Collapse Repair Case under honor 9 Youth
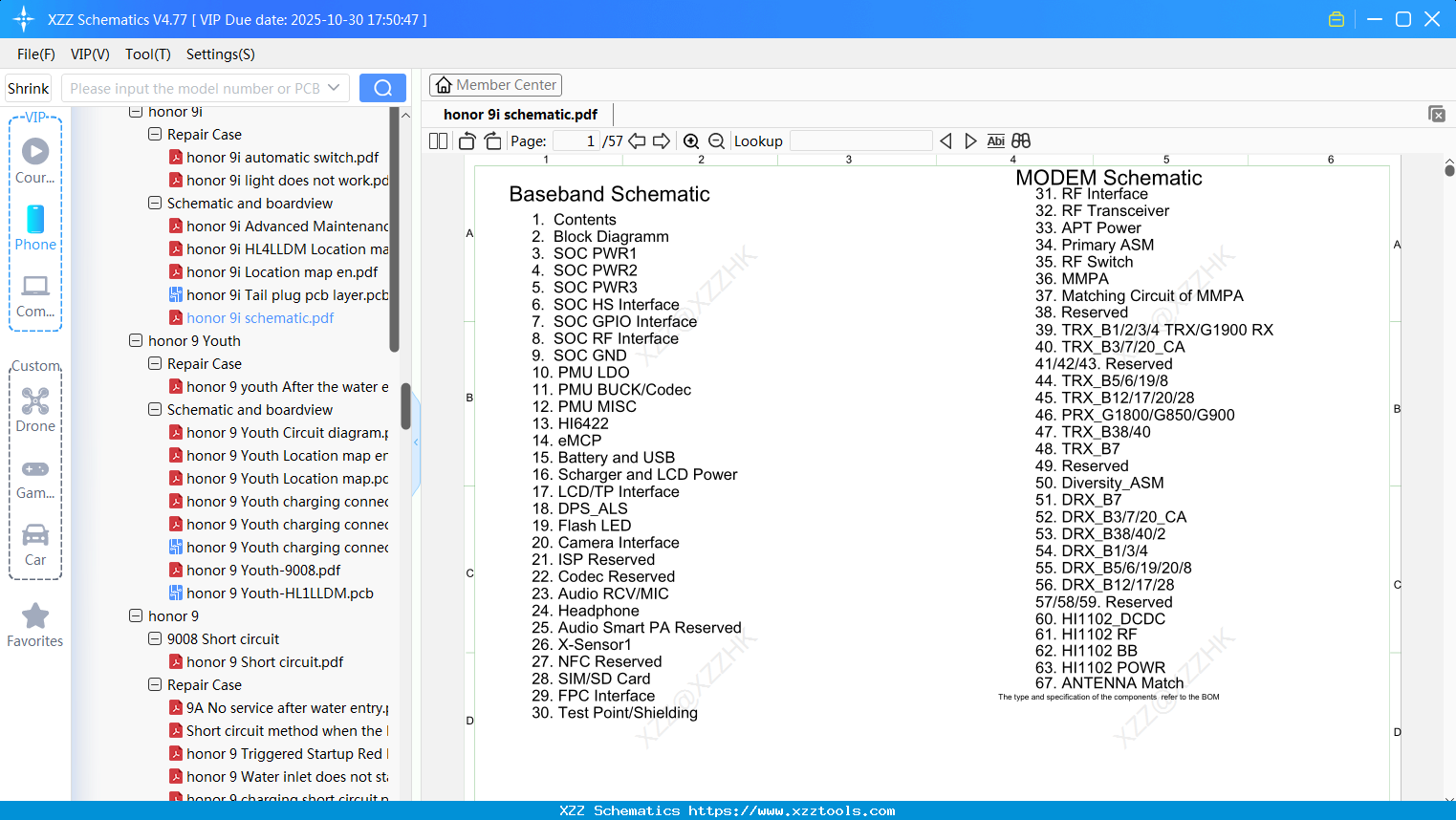The image size is (1456, 820). coord(155,364)
